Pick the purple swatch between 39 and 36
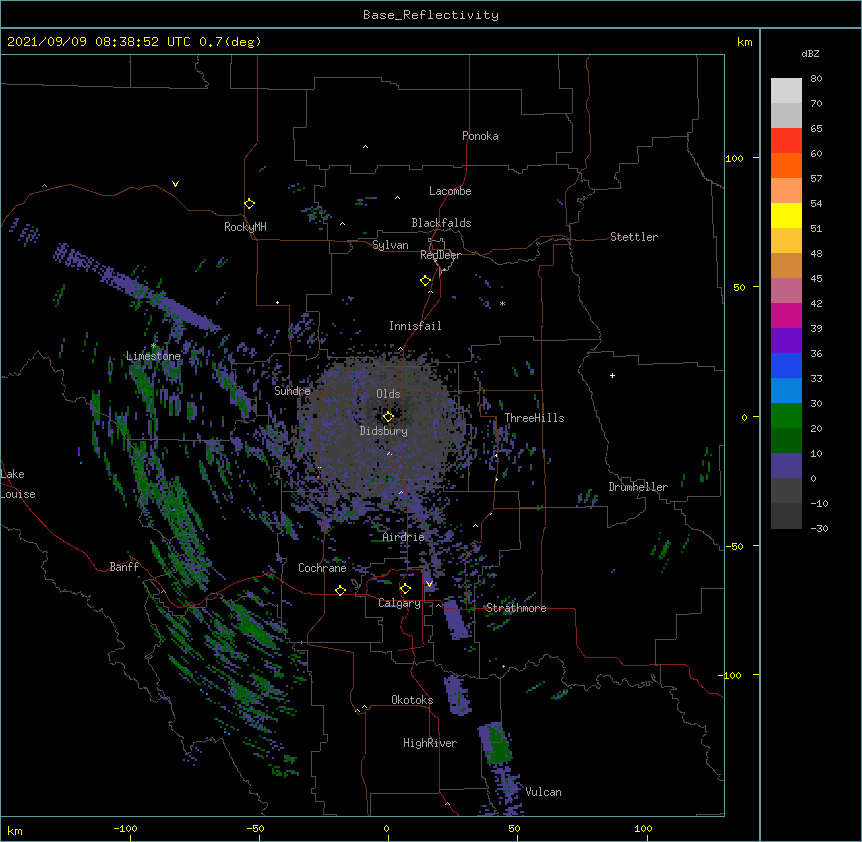 [786, 341]
